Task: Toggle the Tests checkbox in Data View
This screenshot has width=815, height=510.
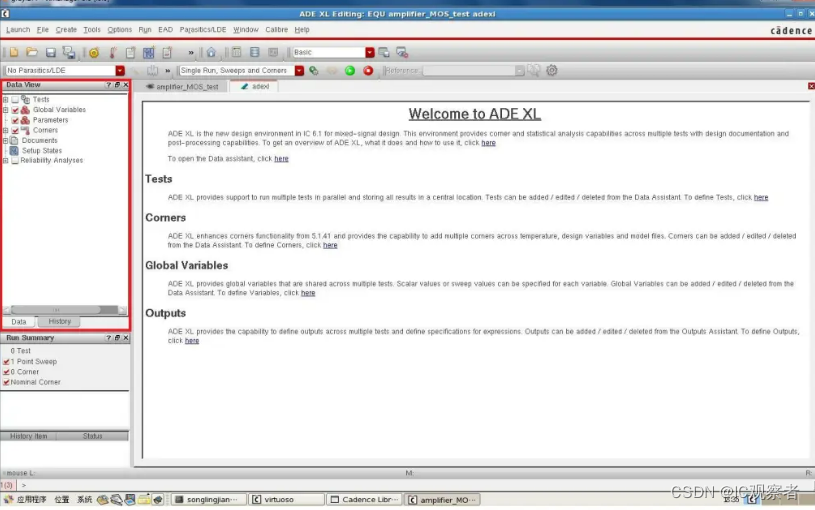Action: click(x=15, y=99)
